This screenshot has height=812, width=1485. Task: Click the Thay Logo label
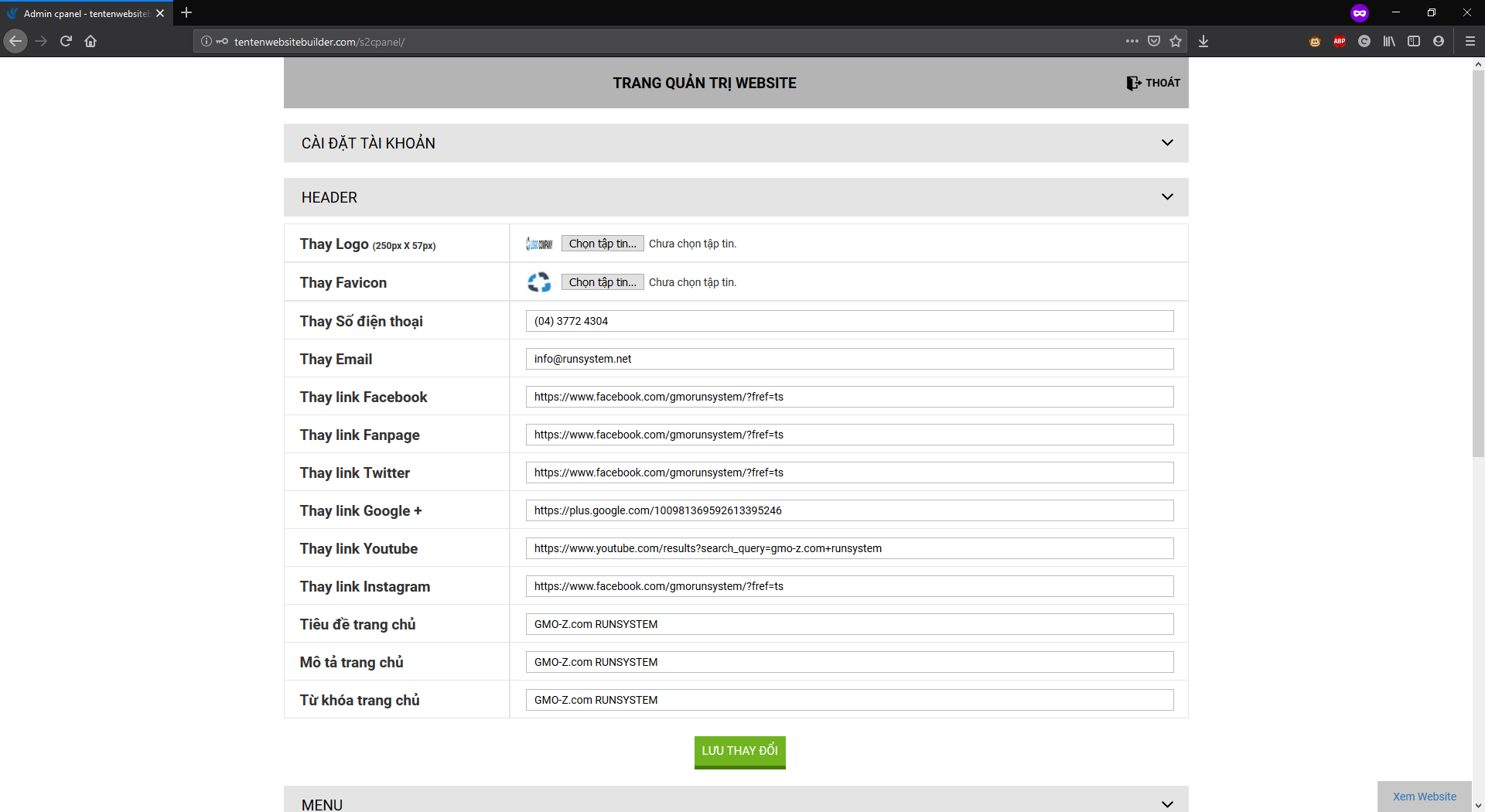[367, 244]
